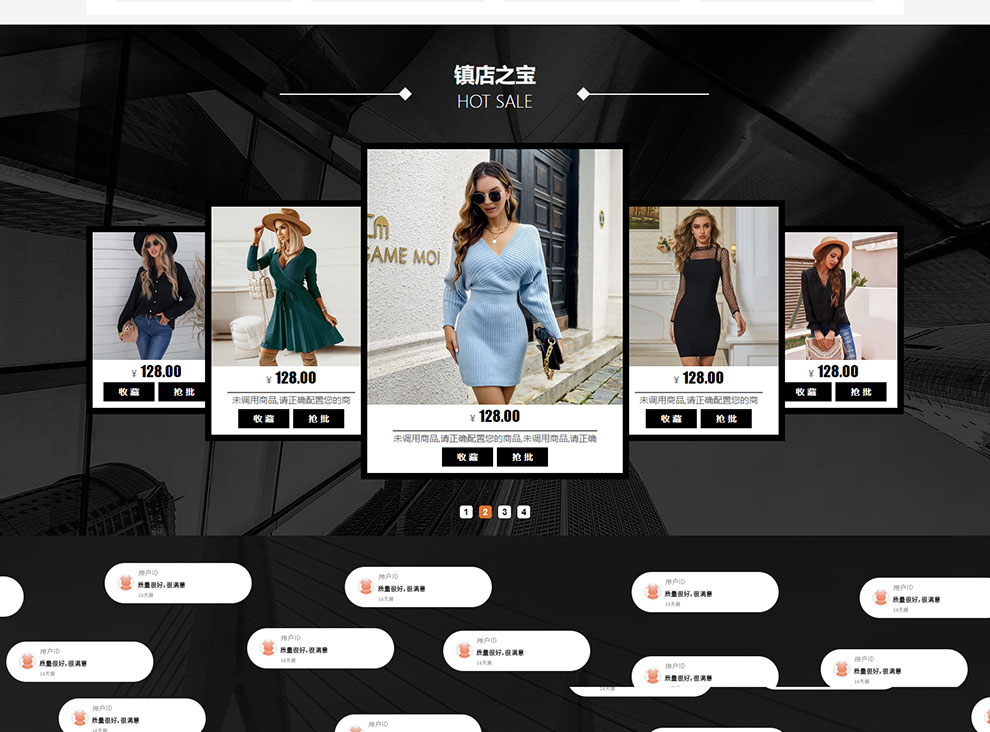Viewport: 990px width, 732px height.
Task: Go to carousel page 4
Action: (x=523, y=512)
